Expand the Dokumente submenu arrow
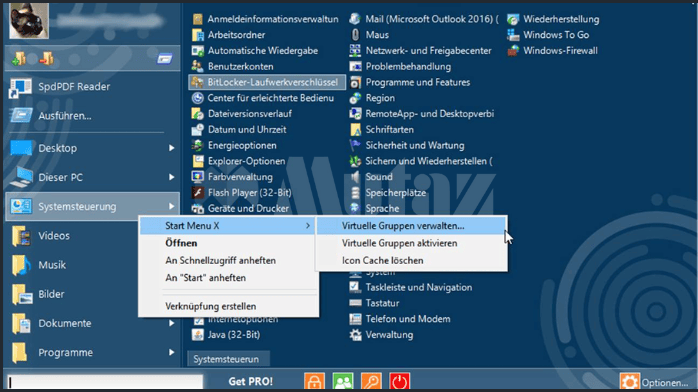Image resolution: width=698 pixels, height=392 pixels. tap(171, 323)
